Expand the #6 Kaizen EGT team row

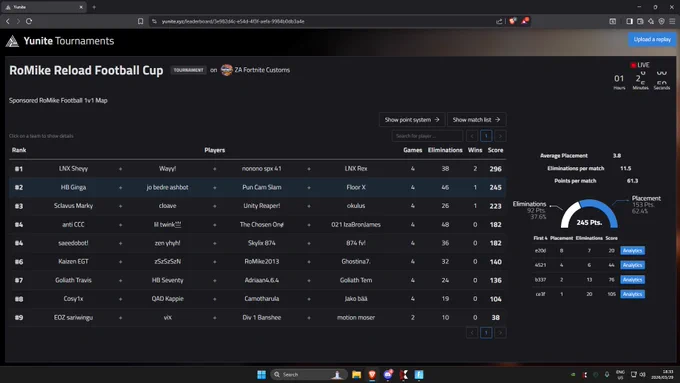point(257,262)
